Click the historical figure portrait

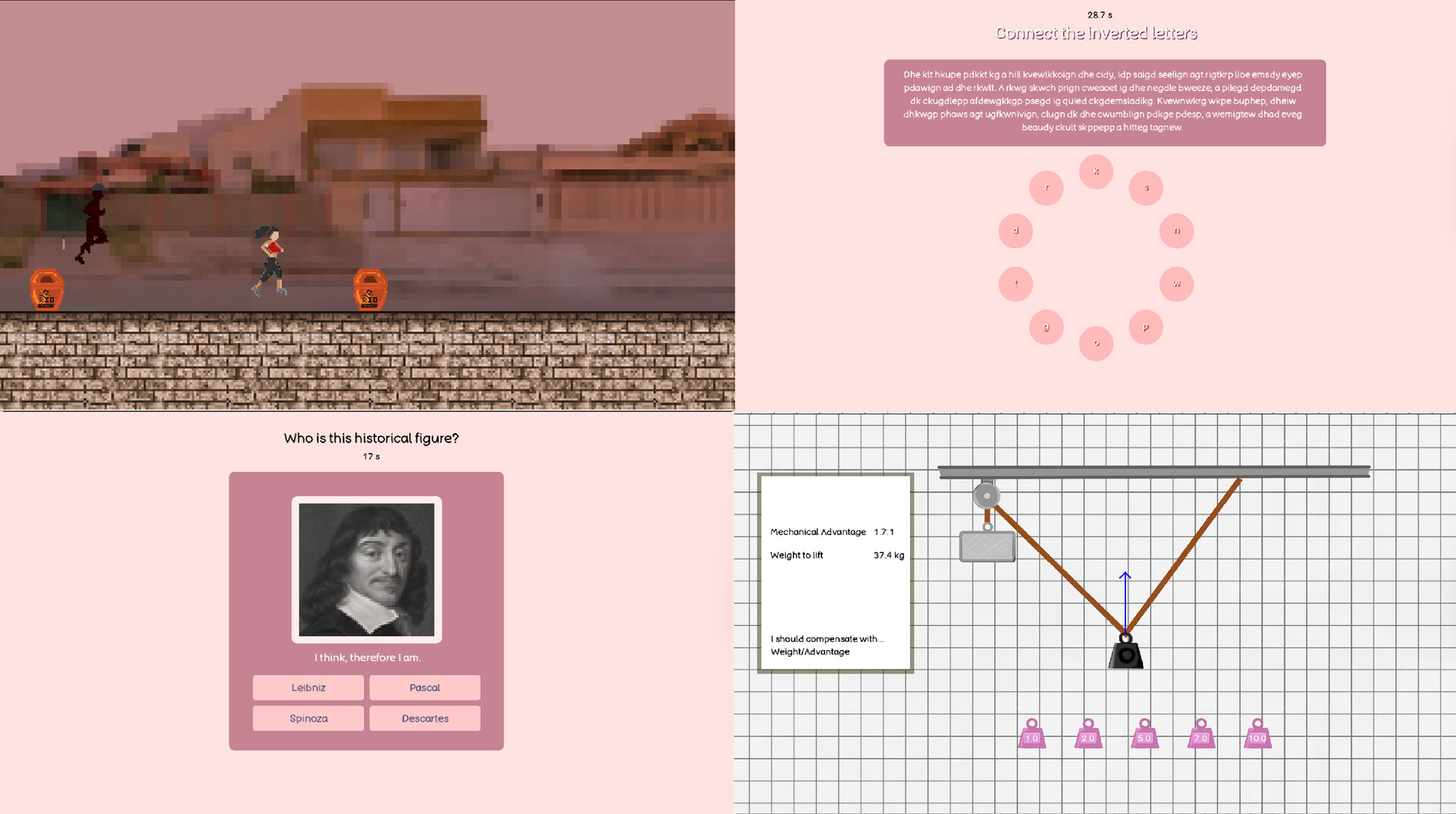[x=366, y=570]
